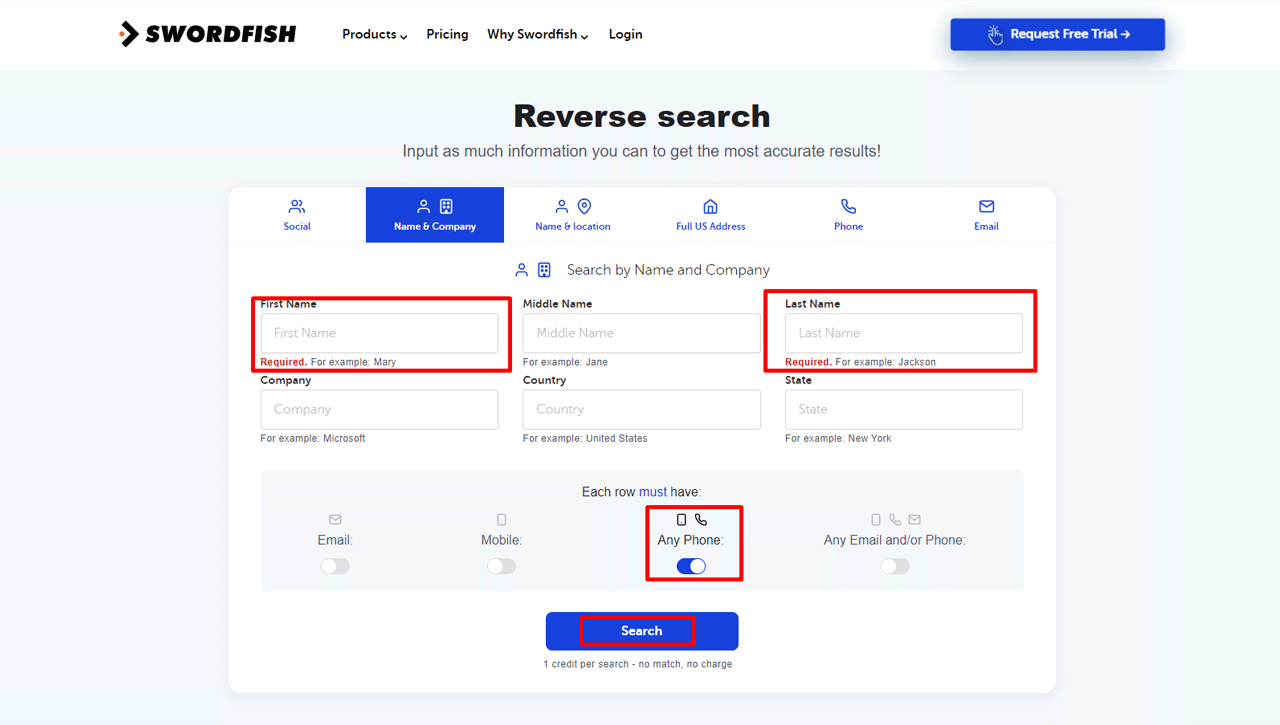Select the Social search tab icon
The width and height of the screenshot is (1280, 725).
[296, 206]
